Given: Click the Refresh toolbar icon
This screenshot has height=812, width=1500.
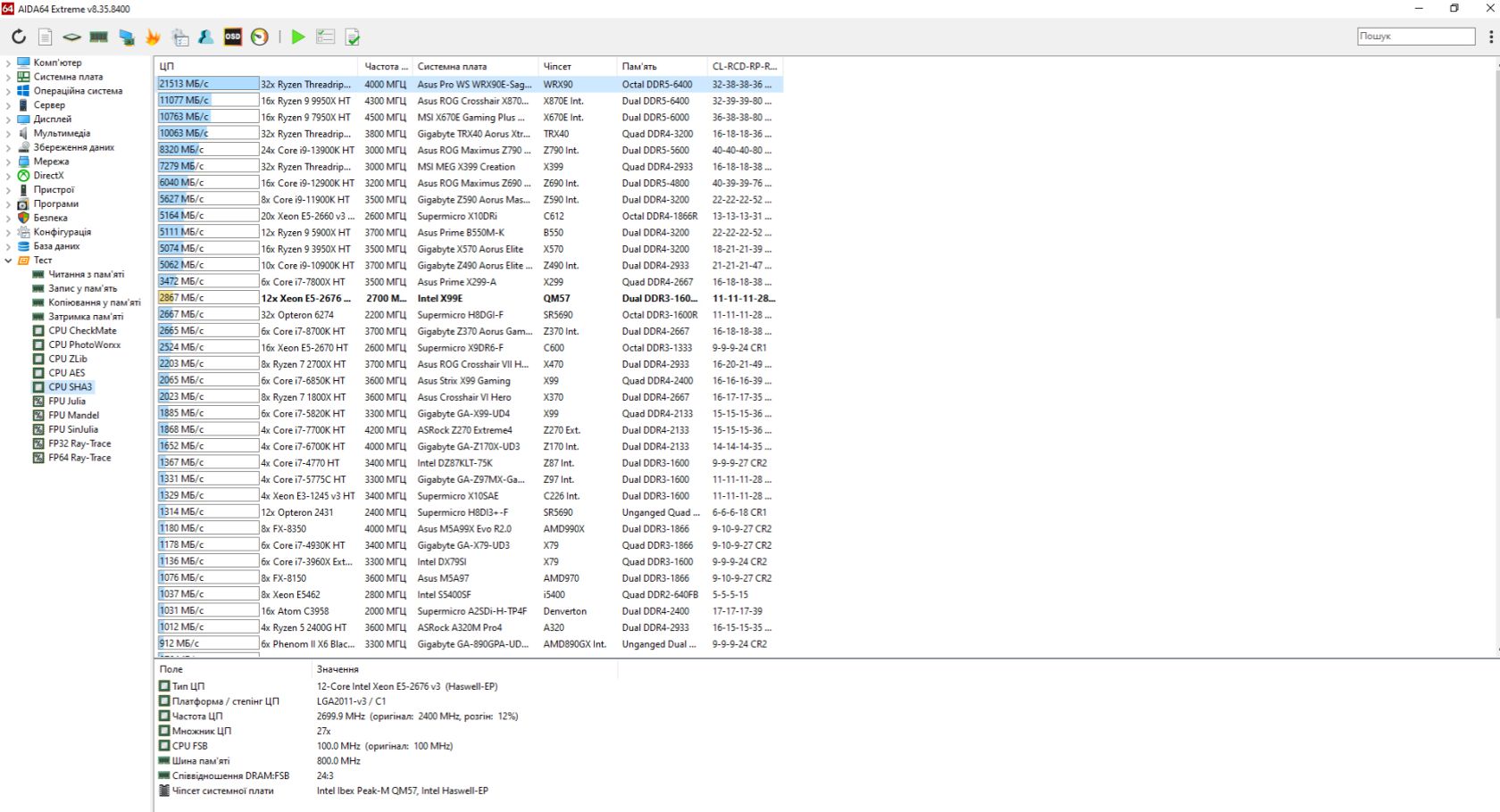Looking at the screenshot, I should point(19,37).
